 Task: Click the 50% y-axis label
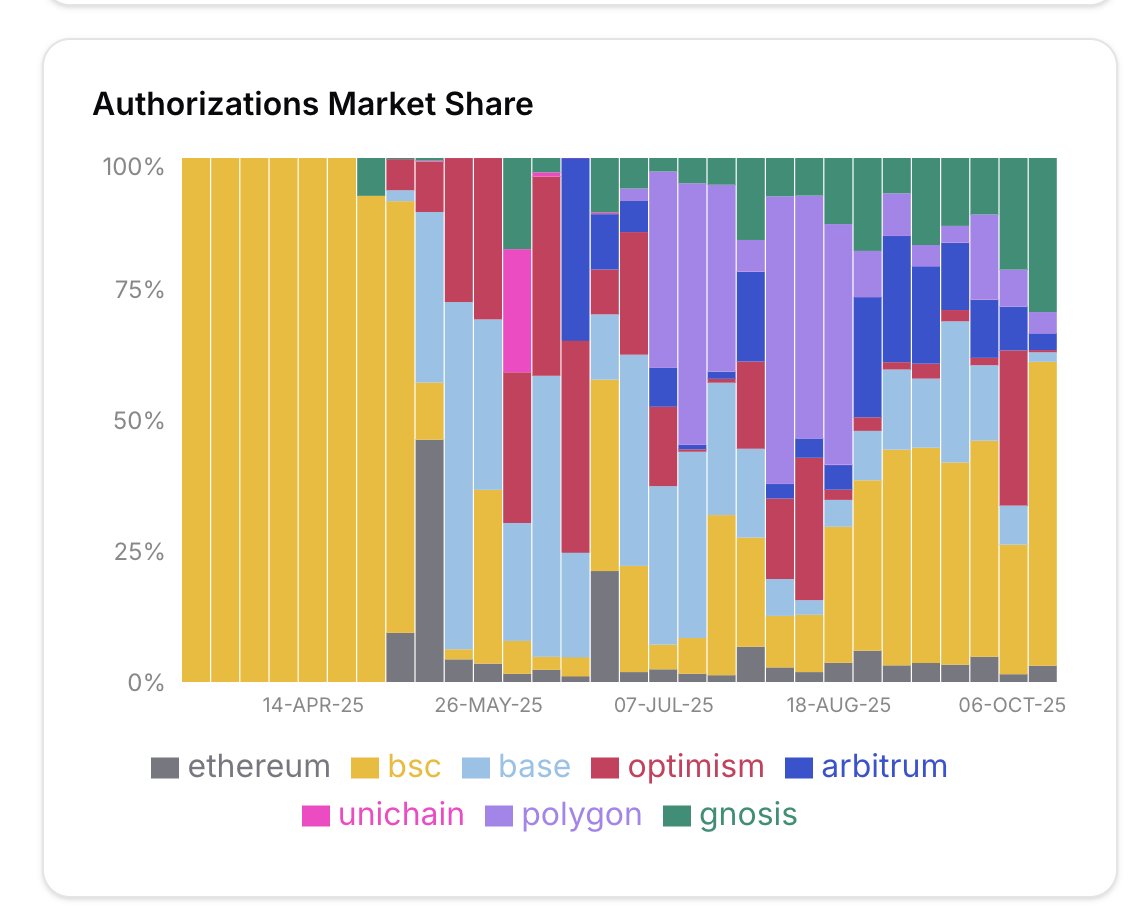pyautogui.click(x=134, y=420)
